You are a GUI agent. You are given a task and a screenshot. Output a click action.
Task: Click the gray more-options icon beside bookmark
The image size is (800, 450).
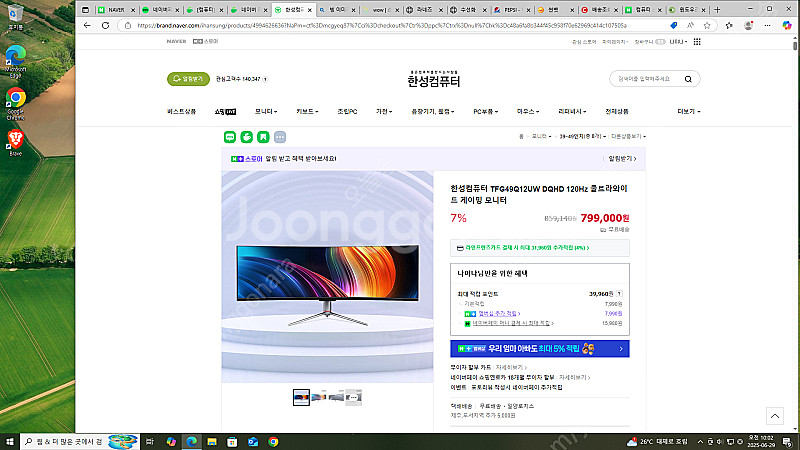(280, 137)
